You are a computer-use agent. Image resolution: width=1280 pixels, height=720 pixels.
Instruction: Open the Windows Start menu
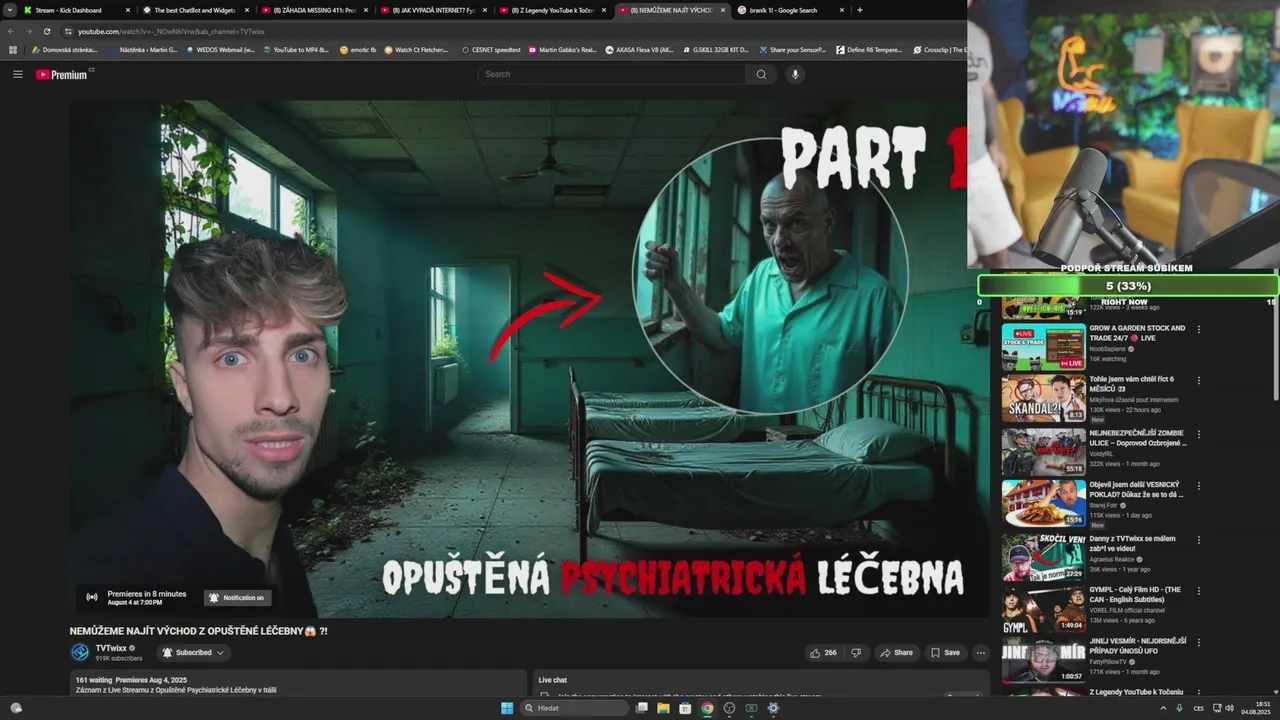pos(507,708)
